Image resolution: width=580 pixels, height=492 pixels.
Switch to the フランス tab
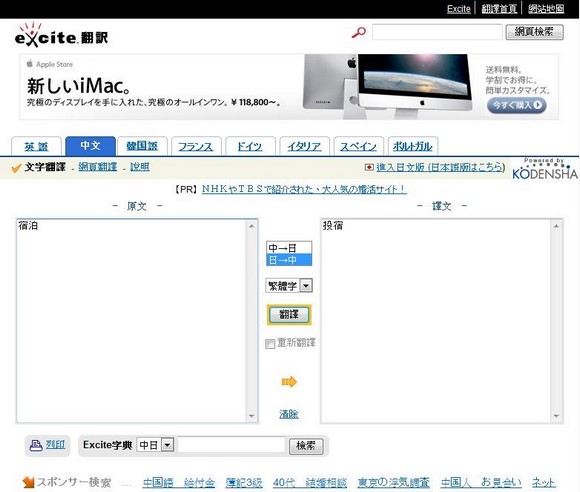click(x=196, y=146)
